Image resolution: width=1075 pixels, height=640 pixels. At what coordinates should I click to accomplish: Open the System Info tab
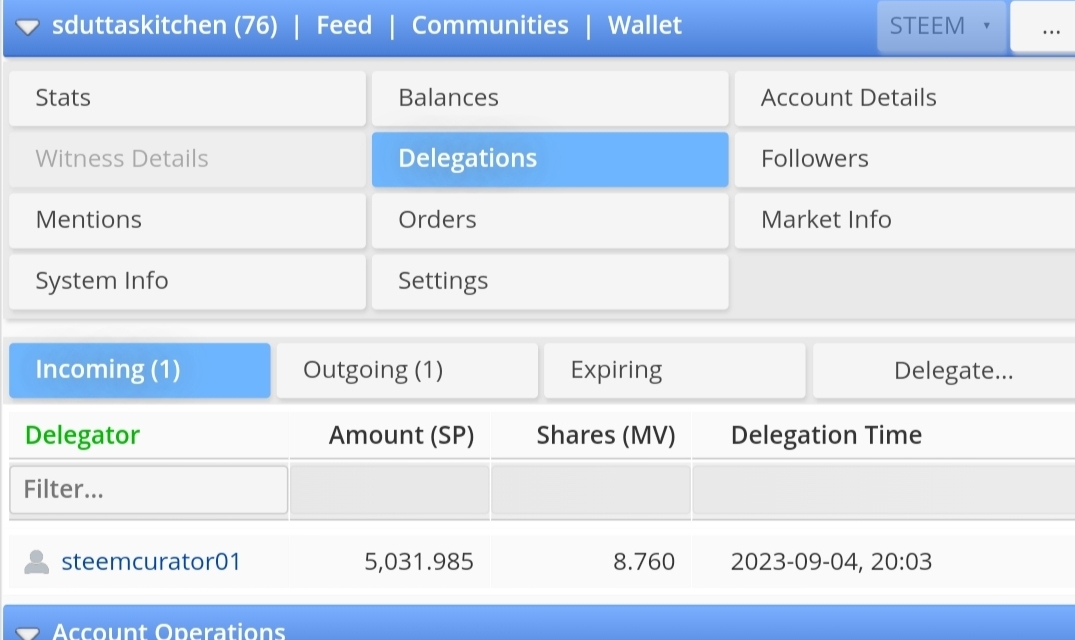click(187, 281)
